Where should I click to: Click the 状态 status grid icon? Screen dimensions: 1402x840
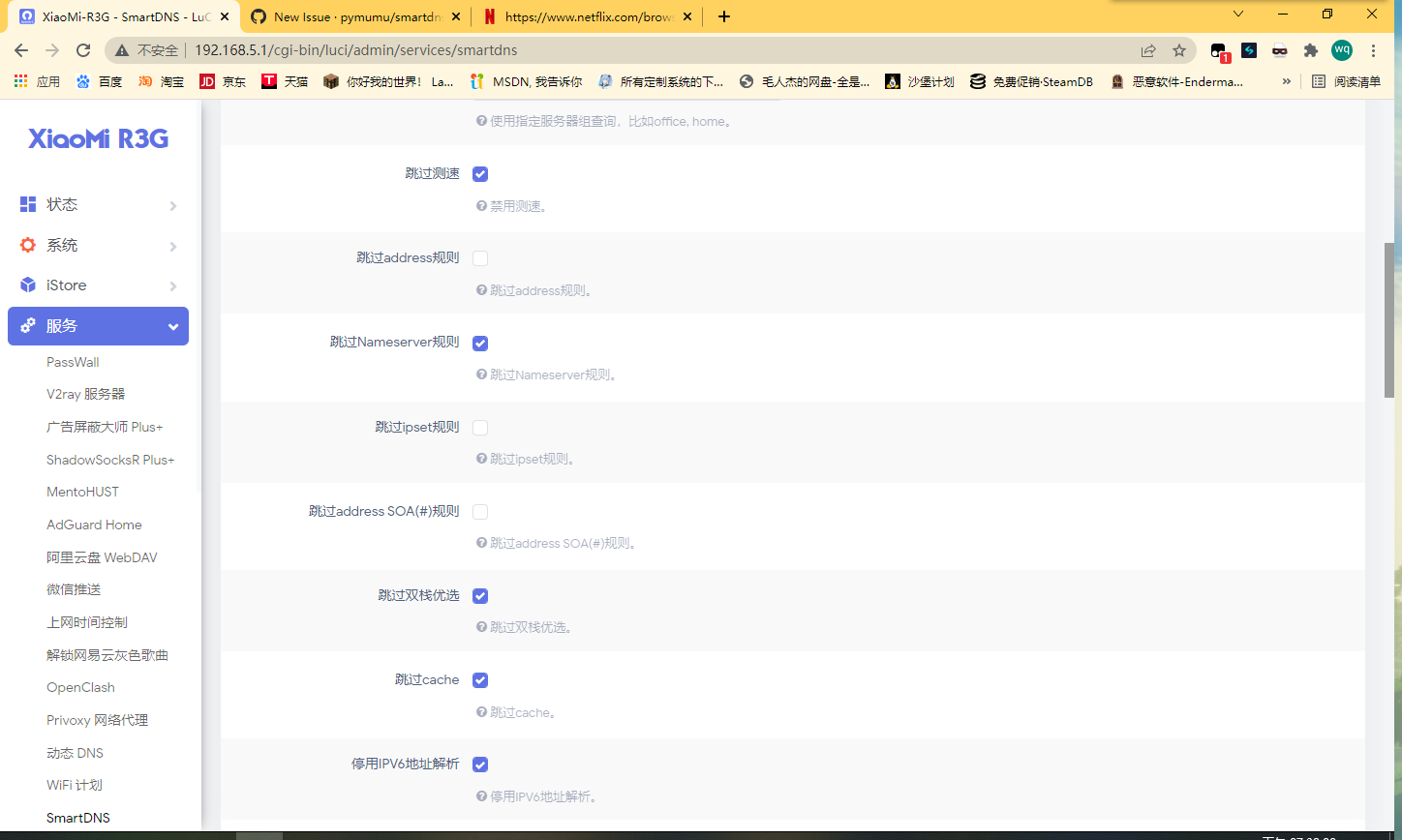(27, 204)
